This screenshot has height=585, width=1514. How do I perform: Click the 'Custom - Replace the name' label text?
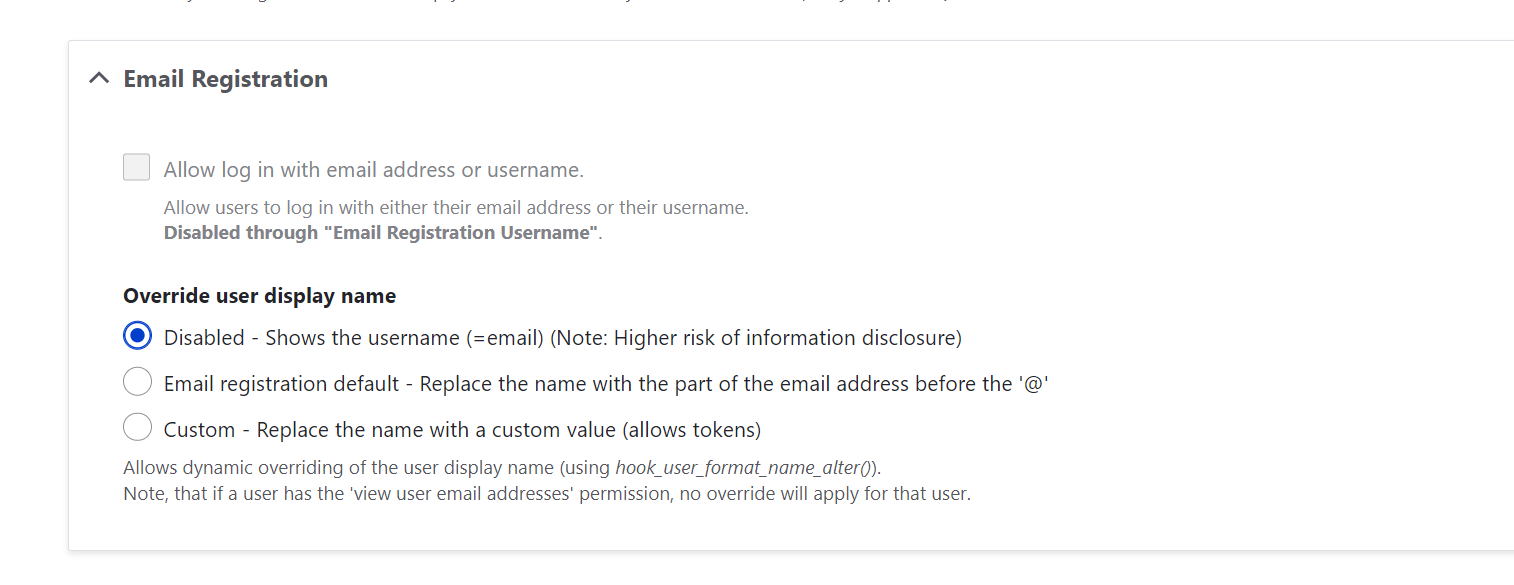pos(390,430)
